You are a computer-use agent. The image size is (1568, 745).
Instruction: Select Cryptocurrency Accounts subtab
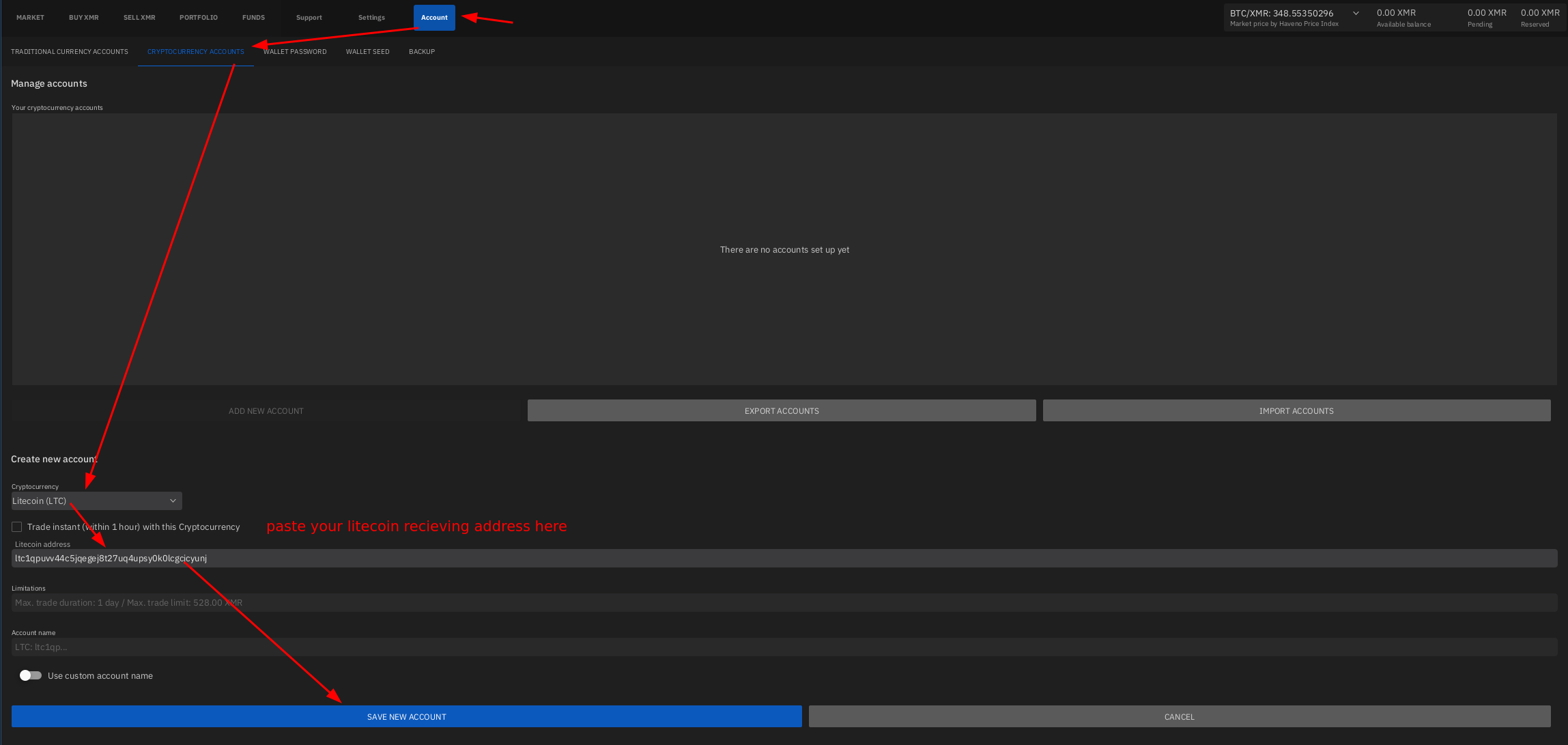pyautogui.click(x=196, y=52)
